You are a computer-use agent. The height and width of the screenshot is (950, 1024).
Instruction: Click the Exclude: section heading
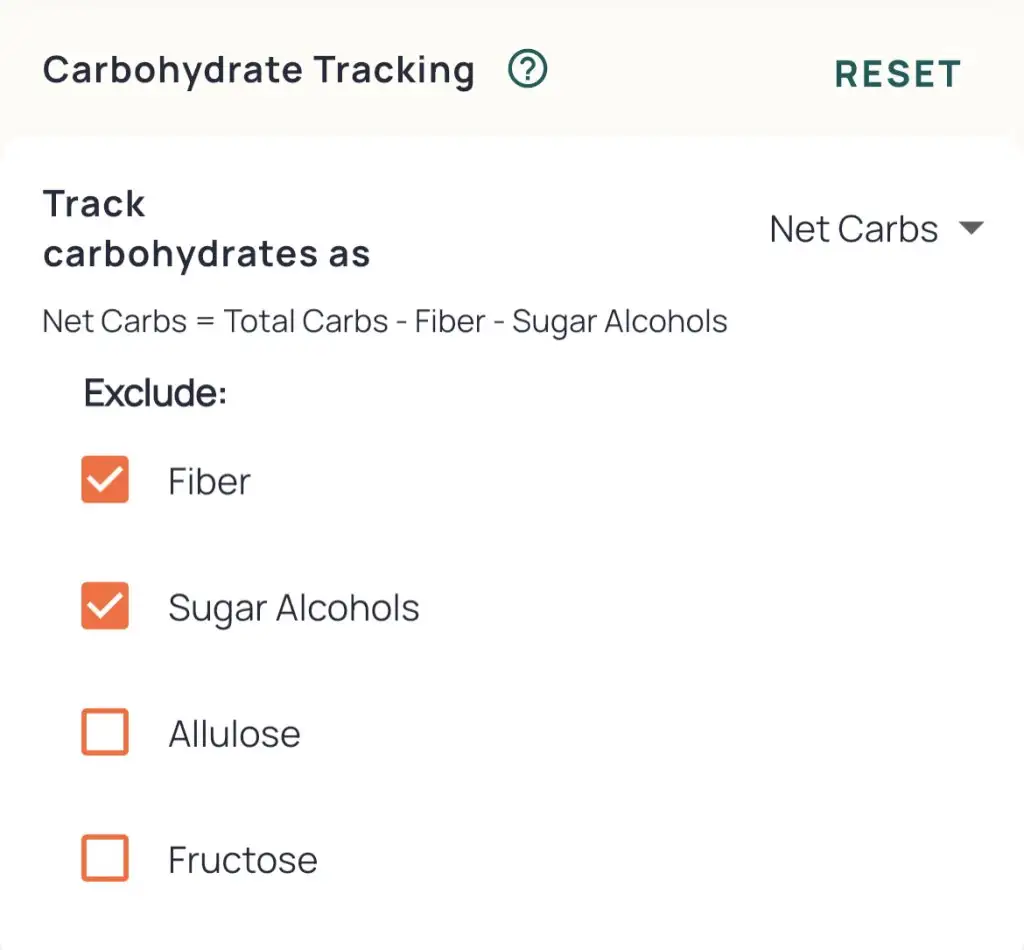[x=155, y=392]
